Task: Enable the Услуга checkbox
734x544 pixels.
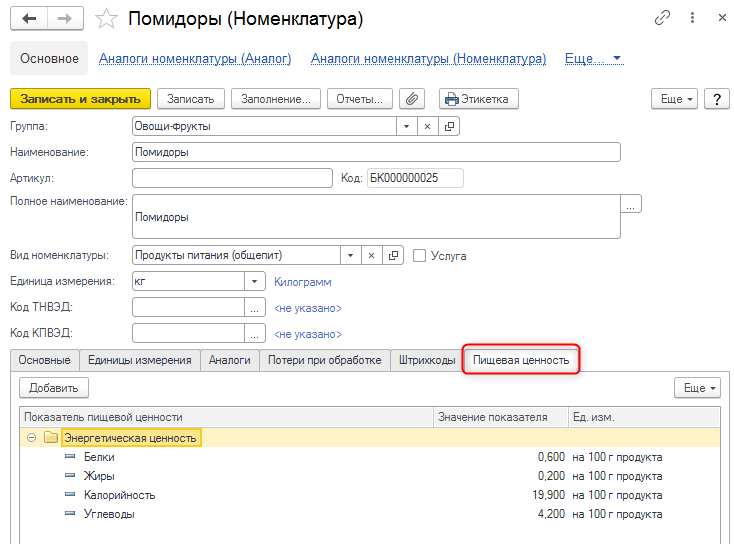Action: (420, 255)
